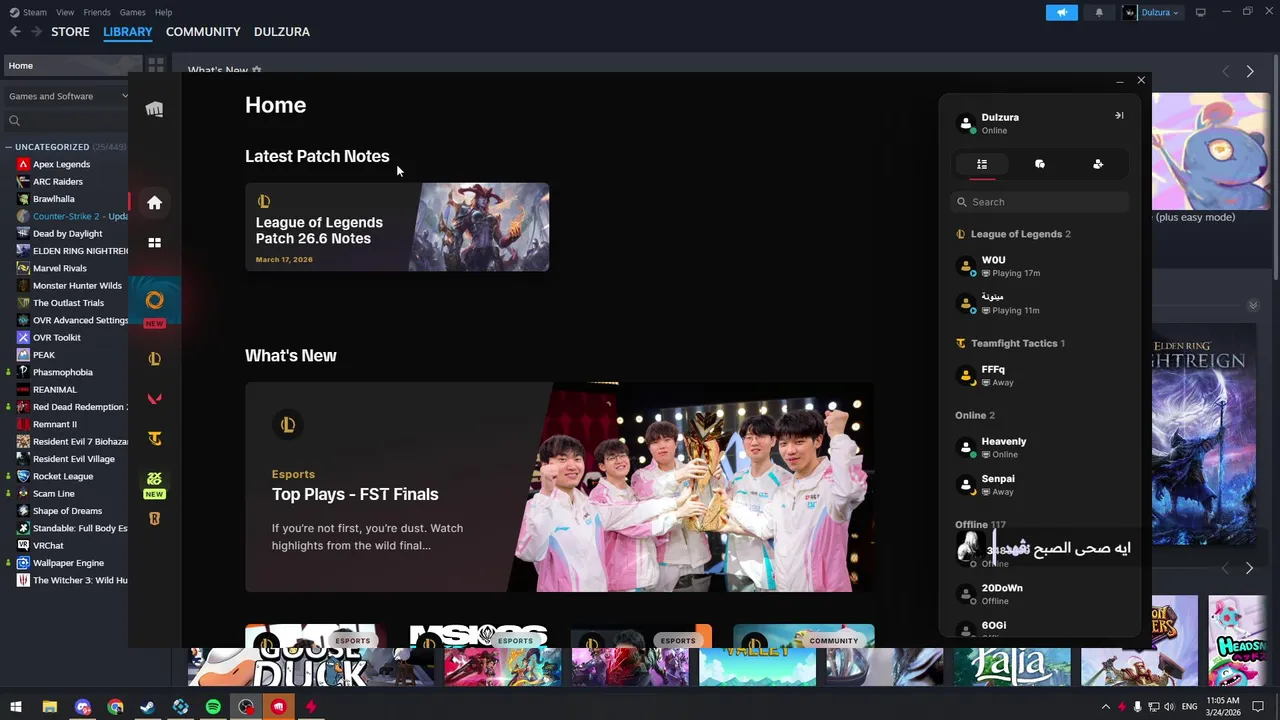Open the add friend tab icon
The width and height of the screenshot is (1280, 720).
pos(1098,164)
